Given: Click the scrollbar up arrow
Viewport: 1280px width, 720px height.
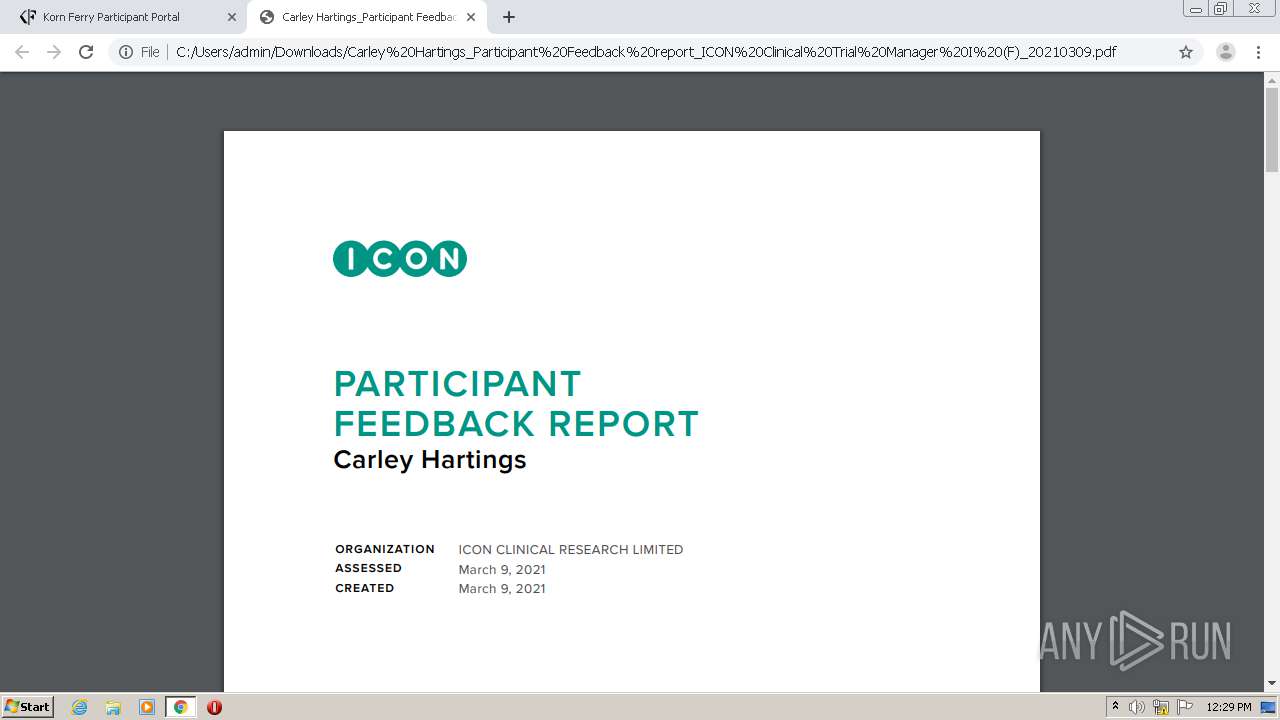Looking at the screenshot, I should click(1272, 80).
